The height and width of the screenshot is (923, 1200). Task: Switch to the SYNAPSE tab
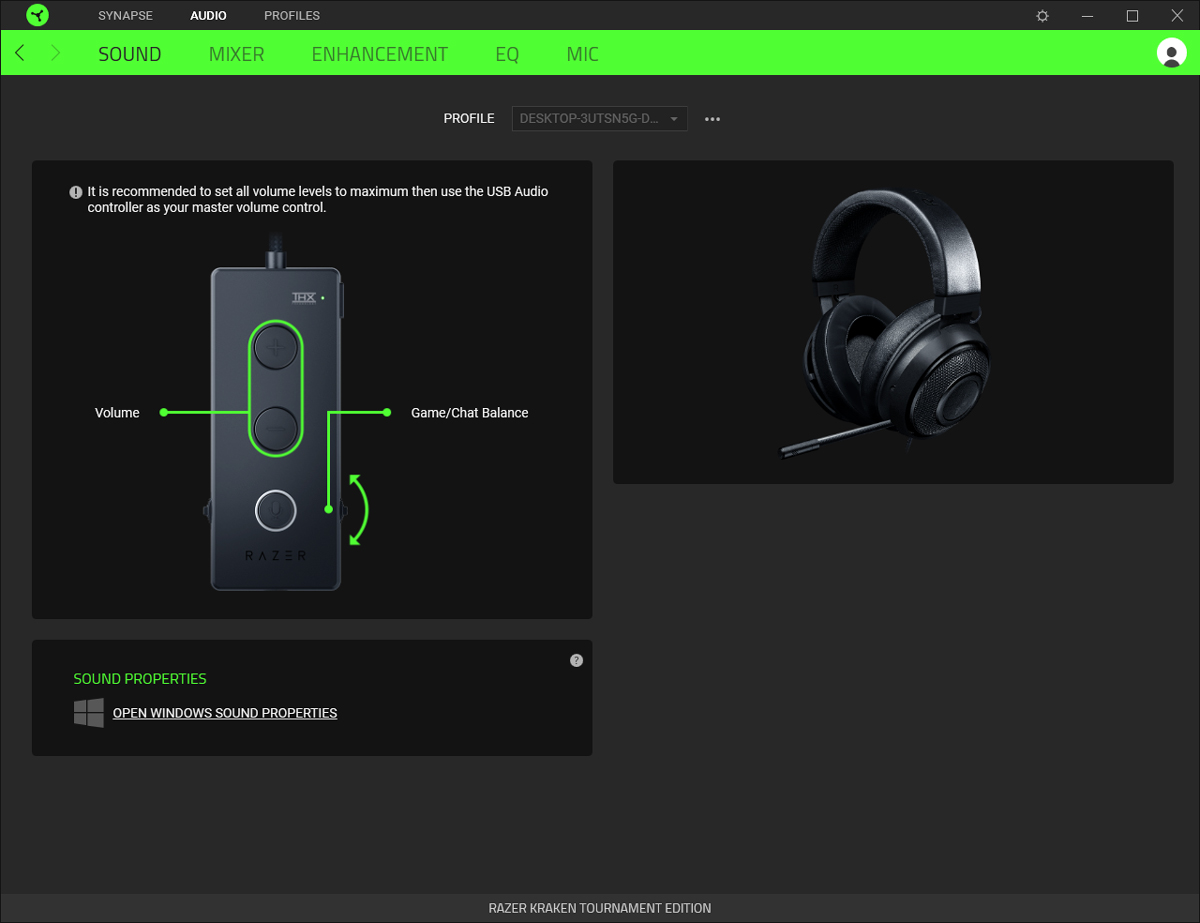[126, 16]
